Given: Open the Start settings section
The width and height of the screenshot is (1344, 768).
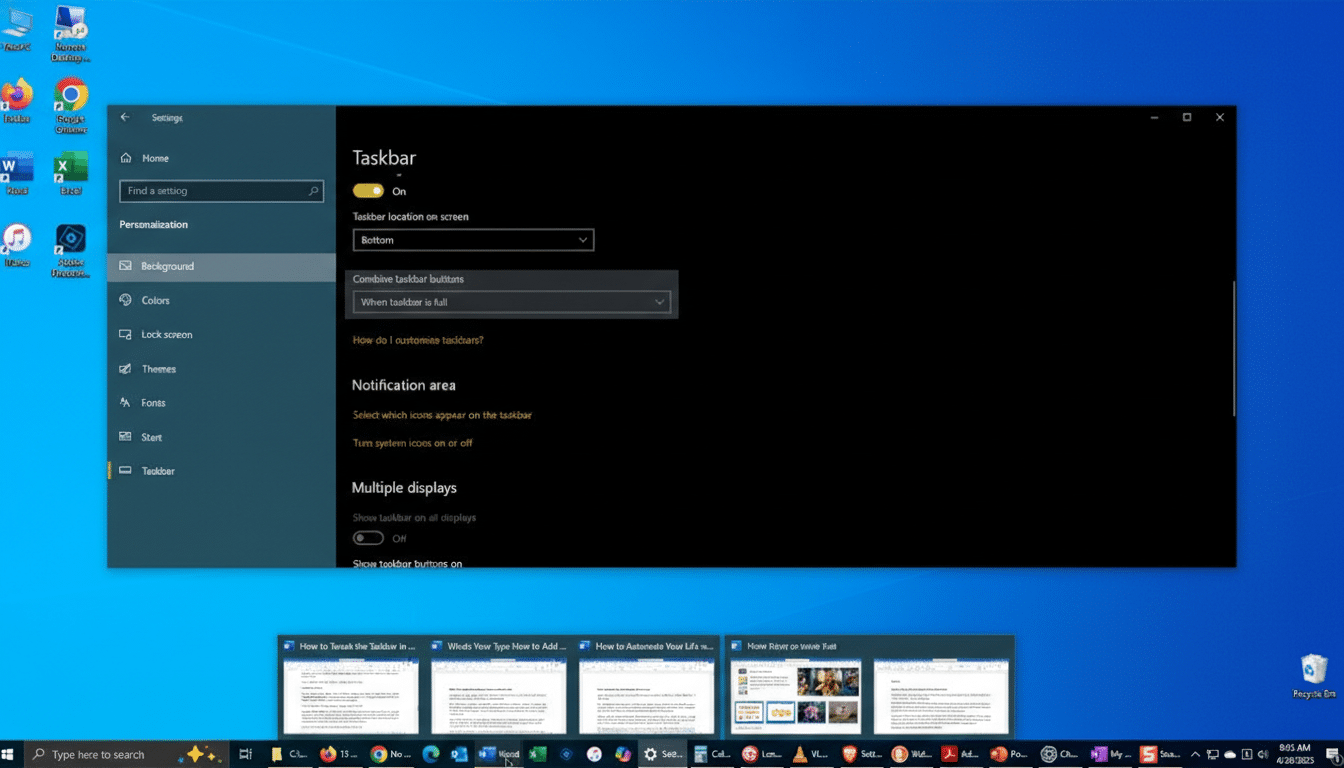Looking at the screenshot, I should [x=150, y=436].
